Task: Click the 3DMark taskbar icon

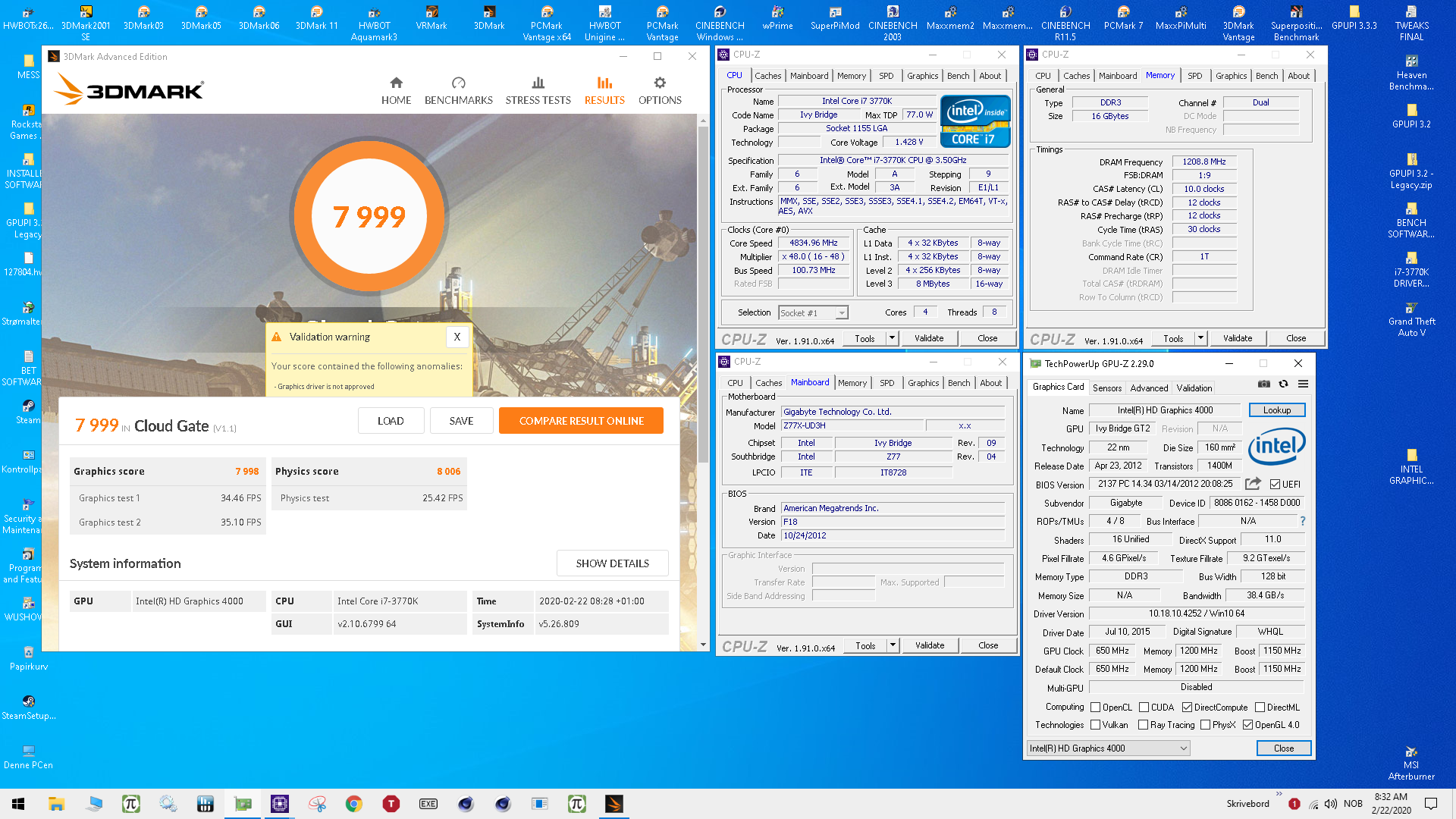Action: pyautogui.click(x=613, y=804)
